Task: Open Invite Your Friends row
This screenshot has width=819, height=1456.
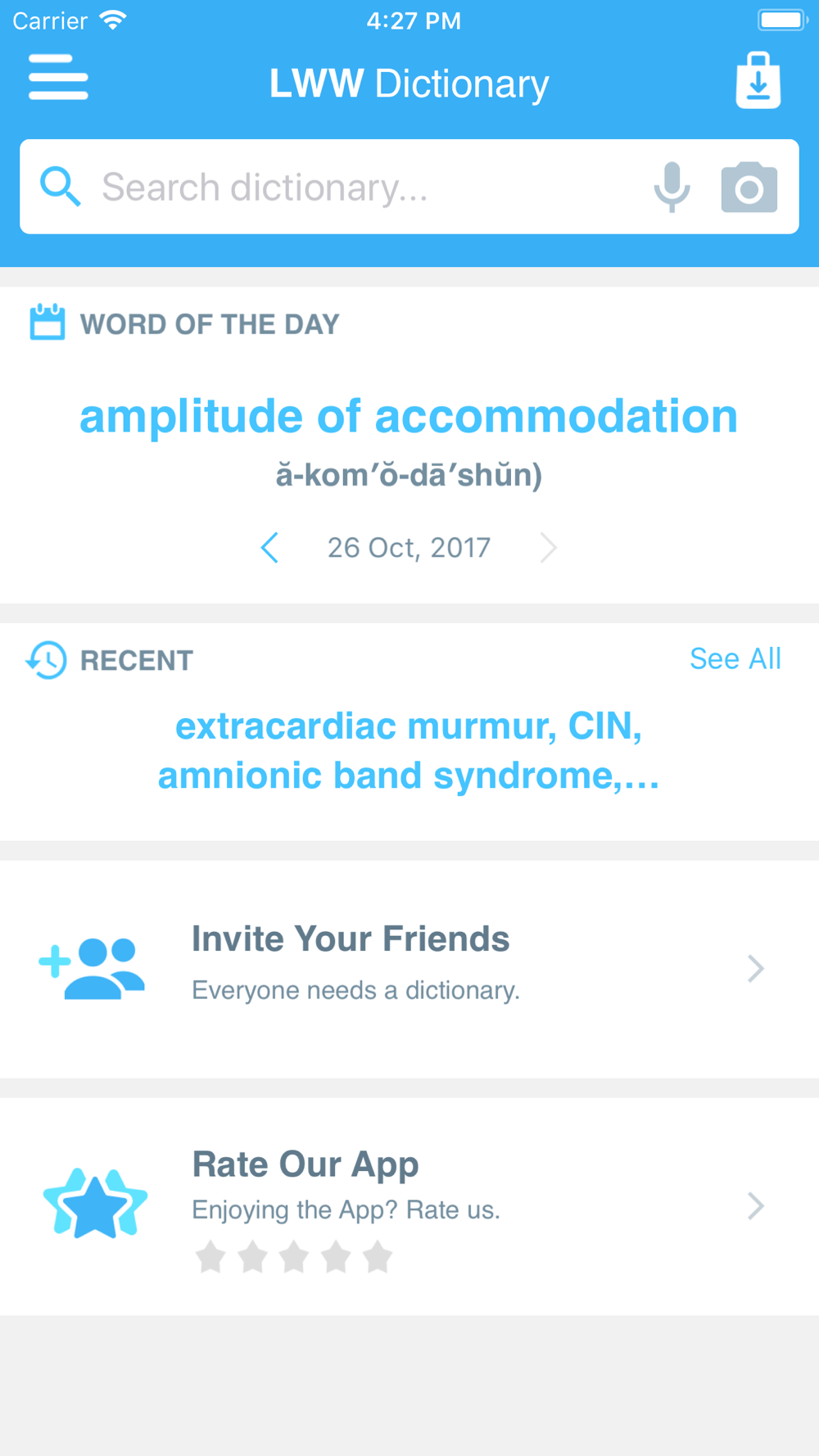Action: coord(409,969)
